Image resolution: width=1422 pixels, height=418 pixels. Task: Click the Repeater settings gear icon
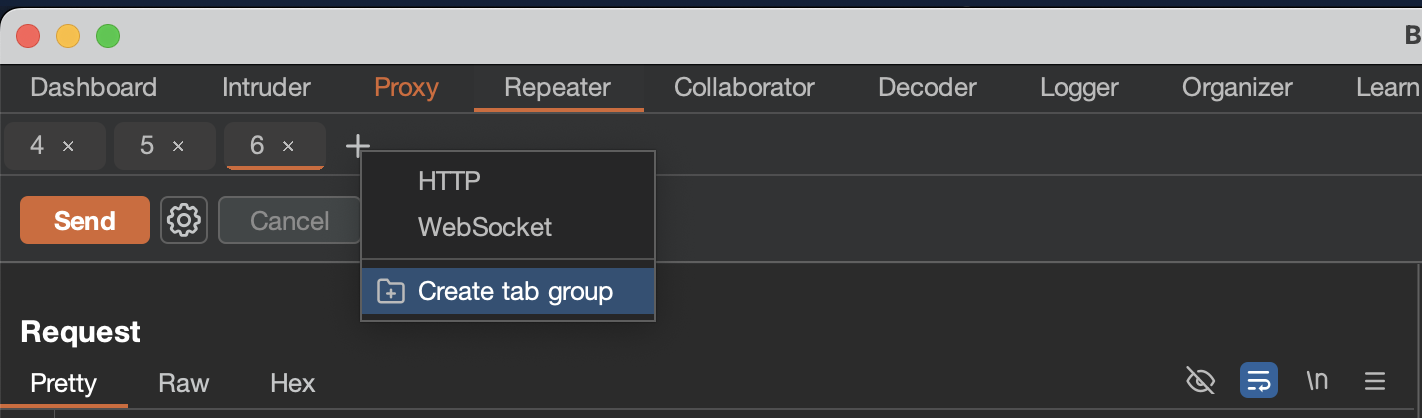tap(184, 220)
